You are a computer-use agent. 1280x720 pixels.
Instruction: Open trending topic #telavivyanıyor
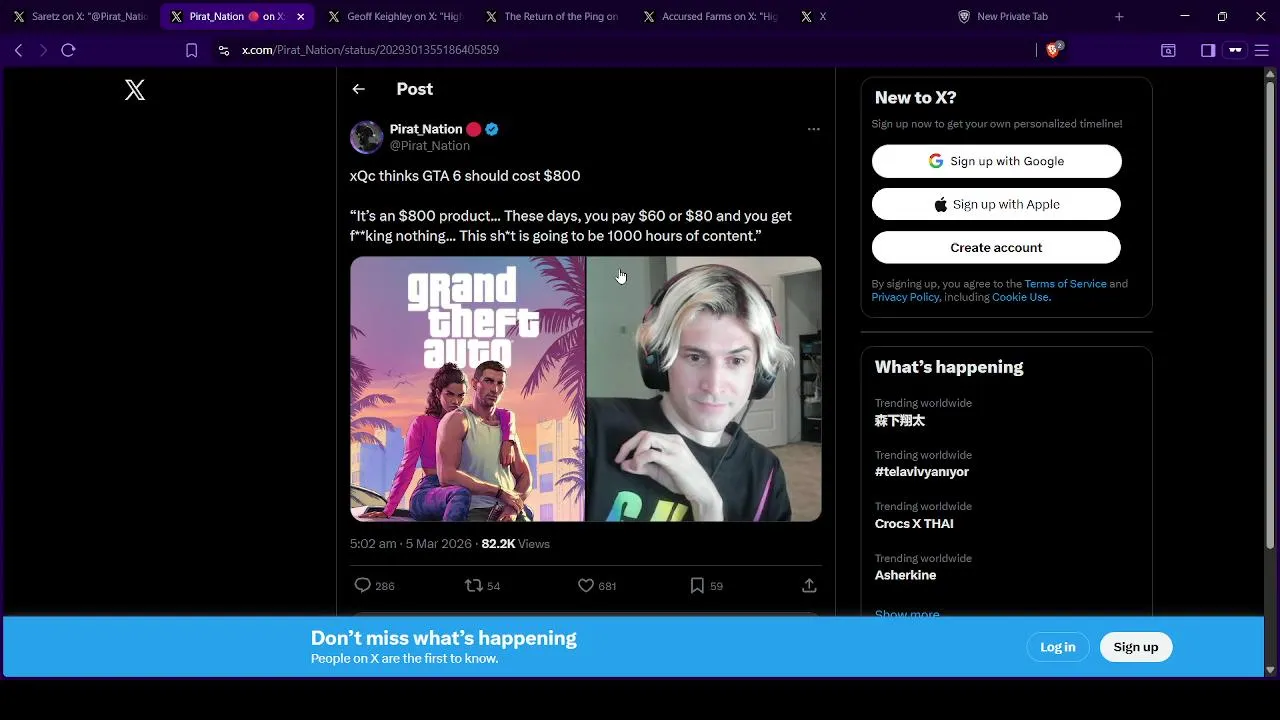[922, 472]
